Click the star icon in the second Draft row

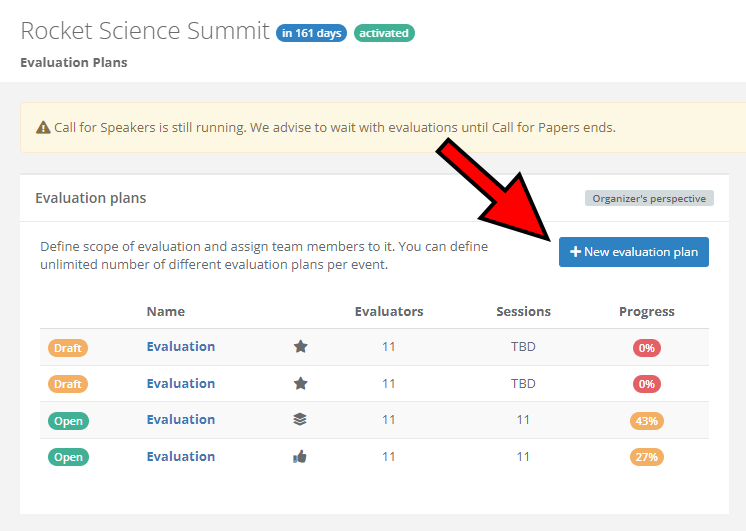pyautogui.click(x=300, y=384)
